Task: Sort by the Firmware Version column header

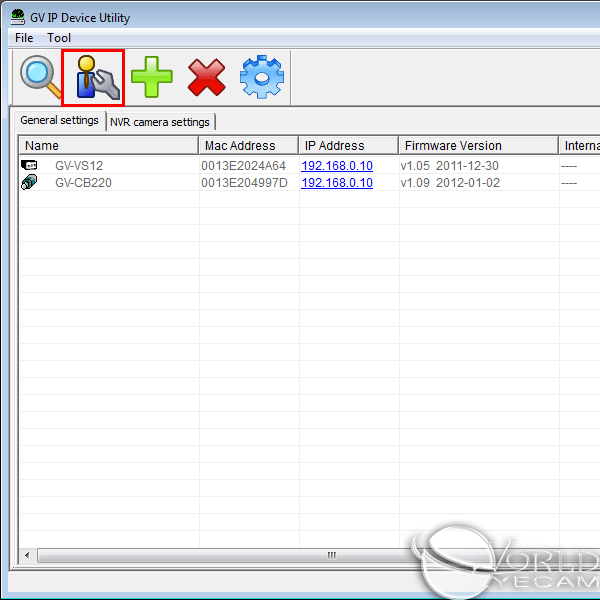Action: pos(478,145)
